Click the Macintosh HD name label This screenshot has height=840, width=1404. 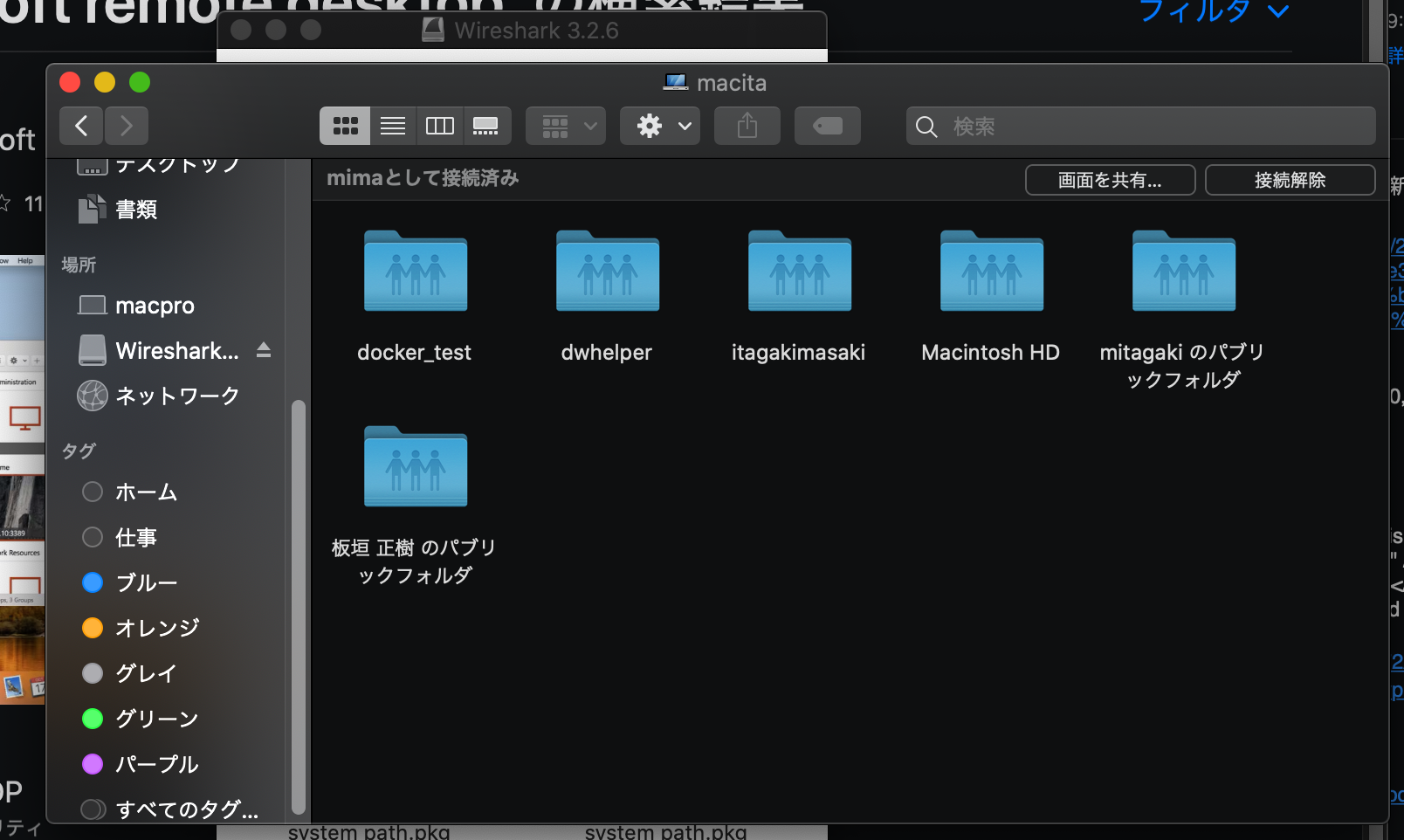991,353
